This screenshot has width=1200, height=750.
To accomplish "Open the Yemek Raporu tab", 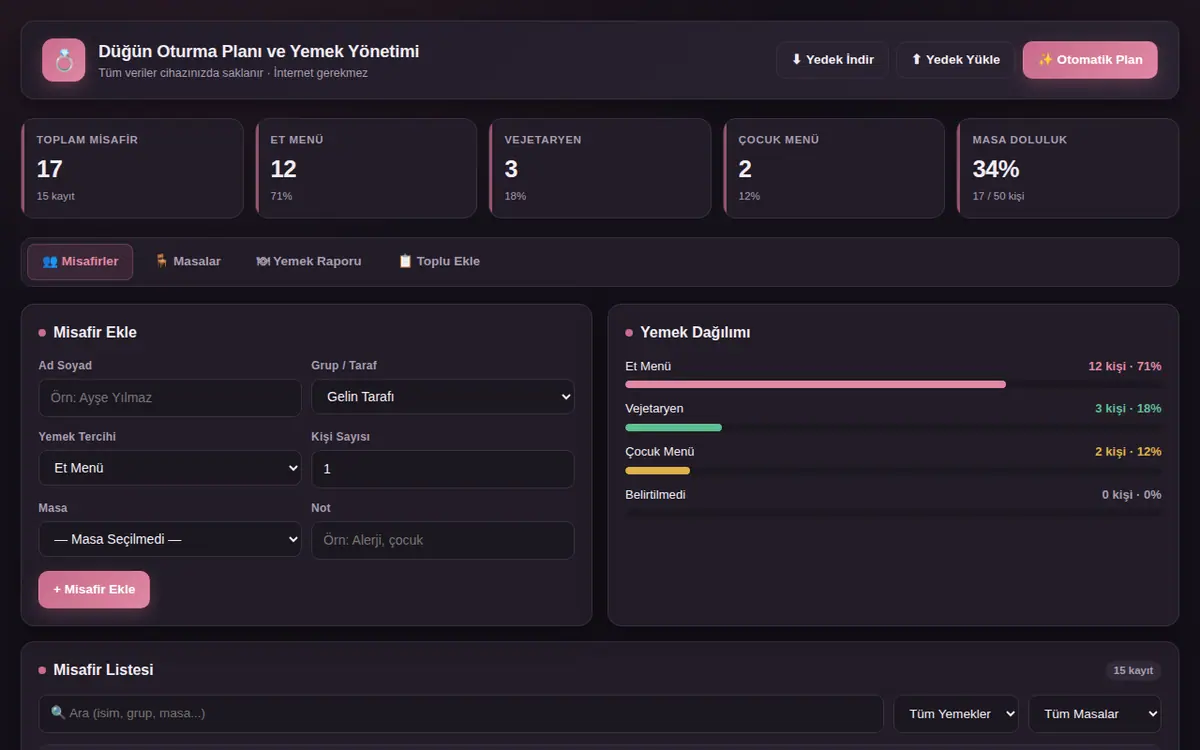I will 309,262.
